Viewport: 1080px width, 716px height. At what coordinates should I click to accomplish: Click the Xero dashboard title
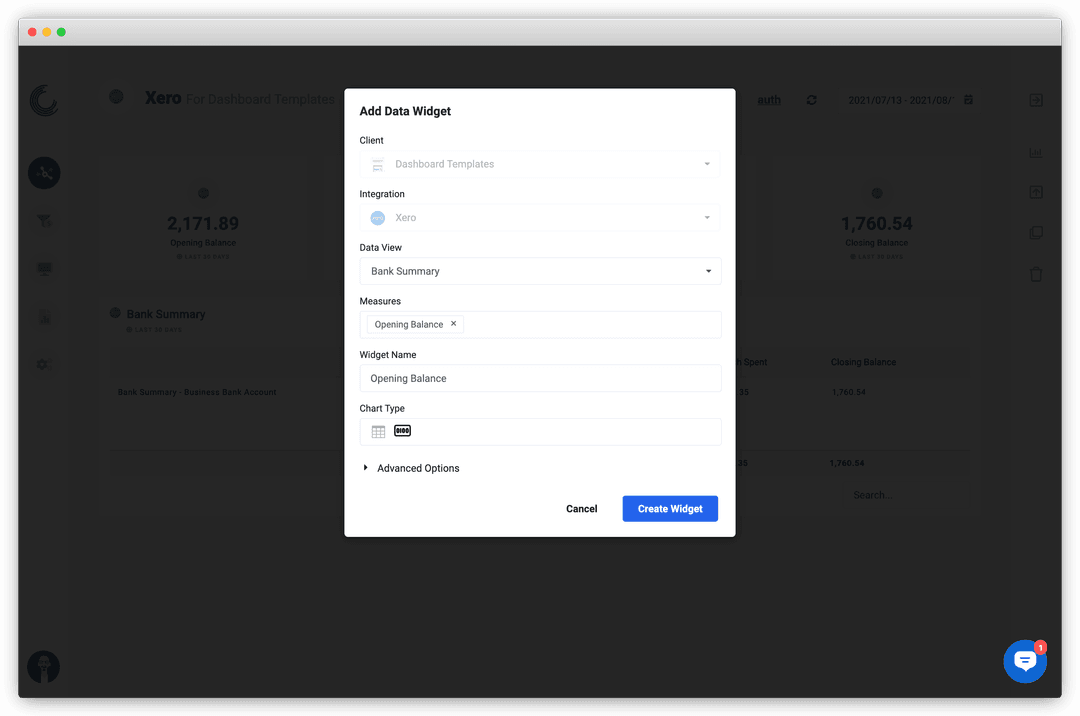click(163, 98)
